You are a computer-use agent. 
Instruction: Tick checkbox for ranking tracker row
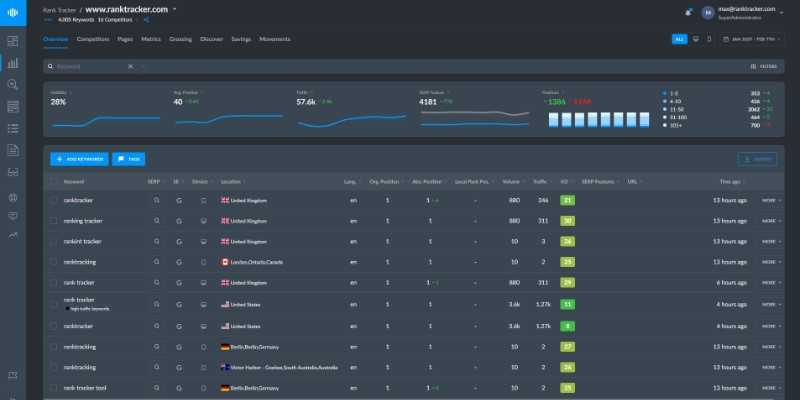[x=54, y=221]
